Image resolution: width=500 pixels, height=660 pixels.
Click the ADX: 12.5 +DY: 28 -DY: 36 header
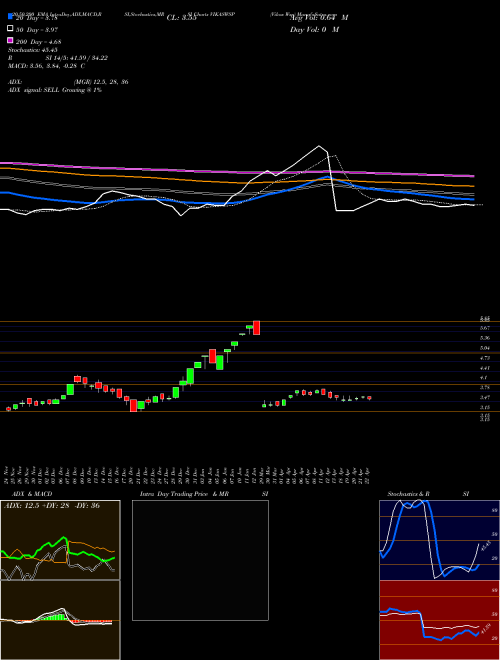(52, 505)
